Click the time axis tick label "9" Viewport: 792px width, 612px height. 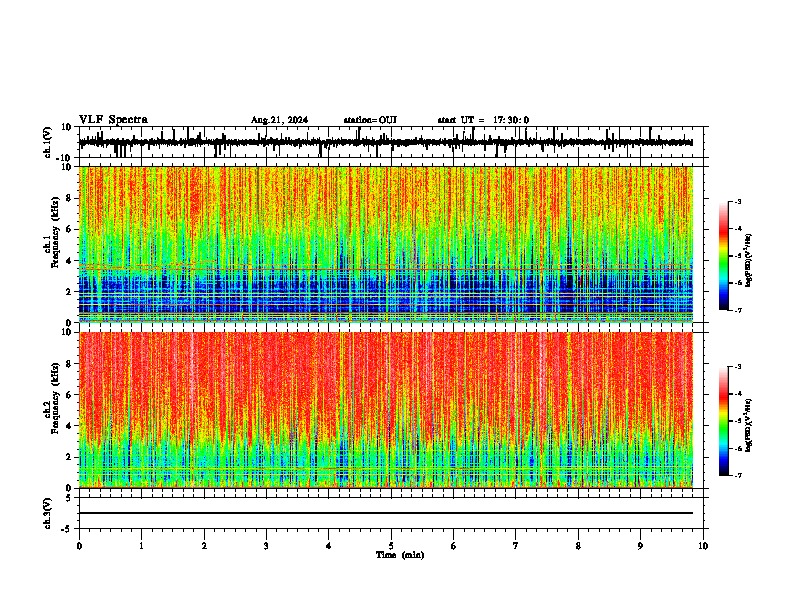(640, 546)
